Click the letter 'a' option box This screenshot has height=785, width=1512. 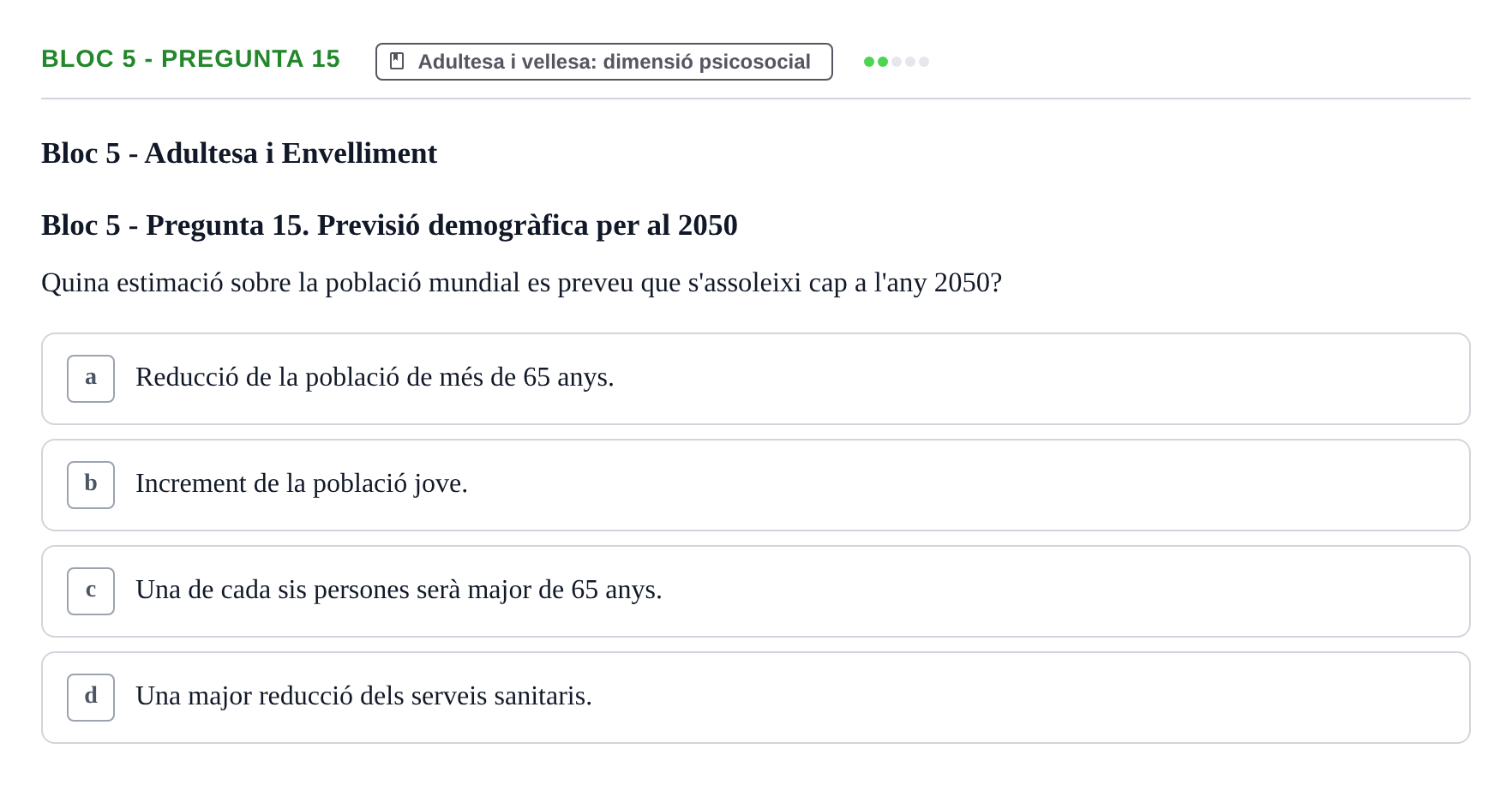(x=91, y=379)
